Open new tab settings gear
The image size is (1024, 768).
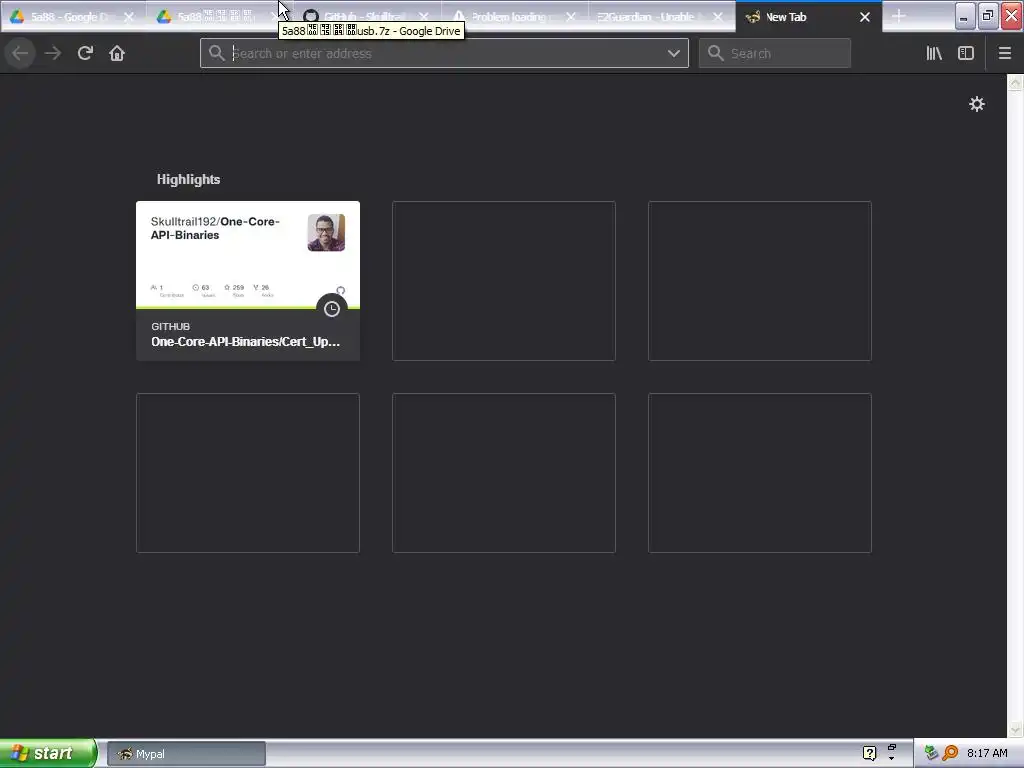[x=976, y=104]
